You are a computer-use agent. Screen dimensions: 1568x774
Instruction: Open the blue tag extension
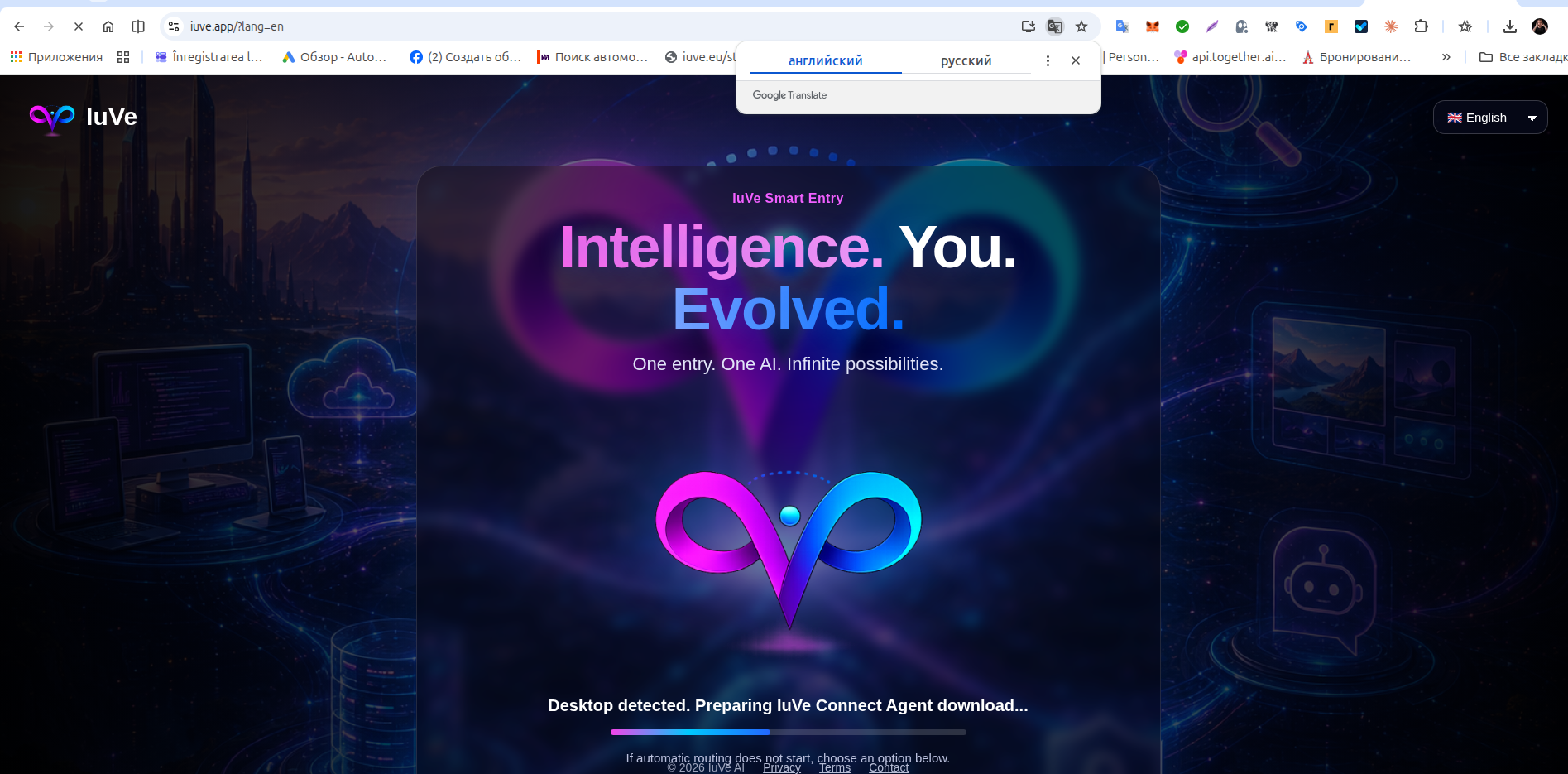[x=1302, y=26]
